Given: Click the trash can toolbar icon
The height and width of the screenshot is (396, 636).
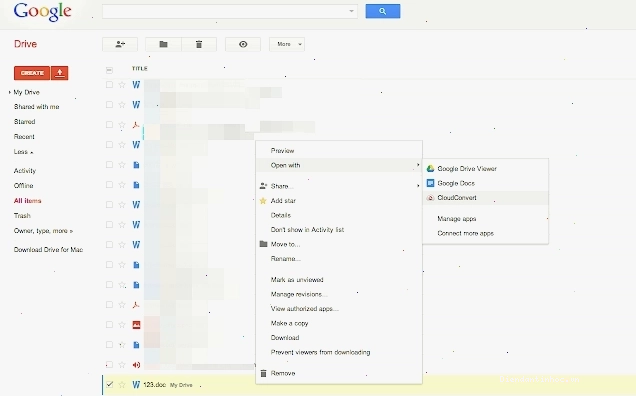Looking at the screenshot, I should 199,44.
